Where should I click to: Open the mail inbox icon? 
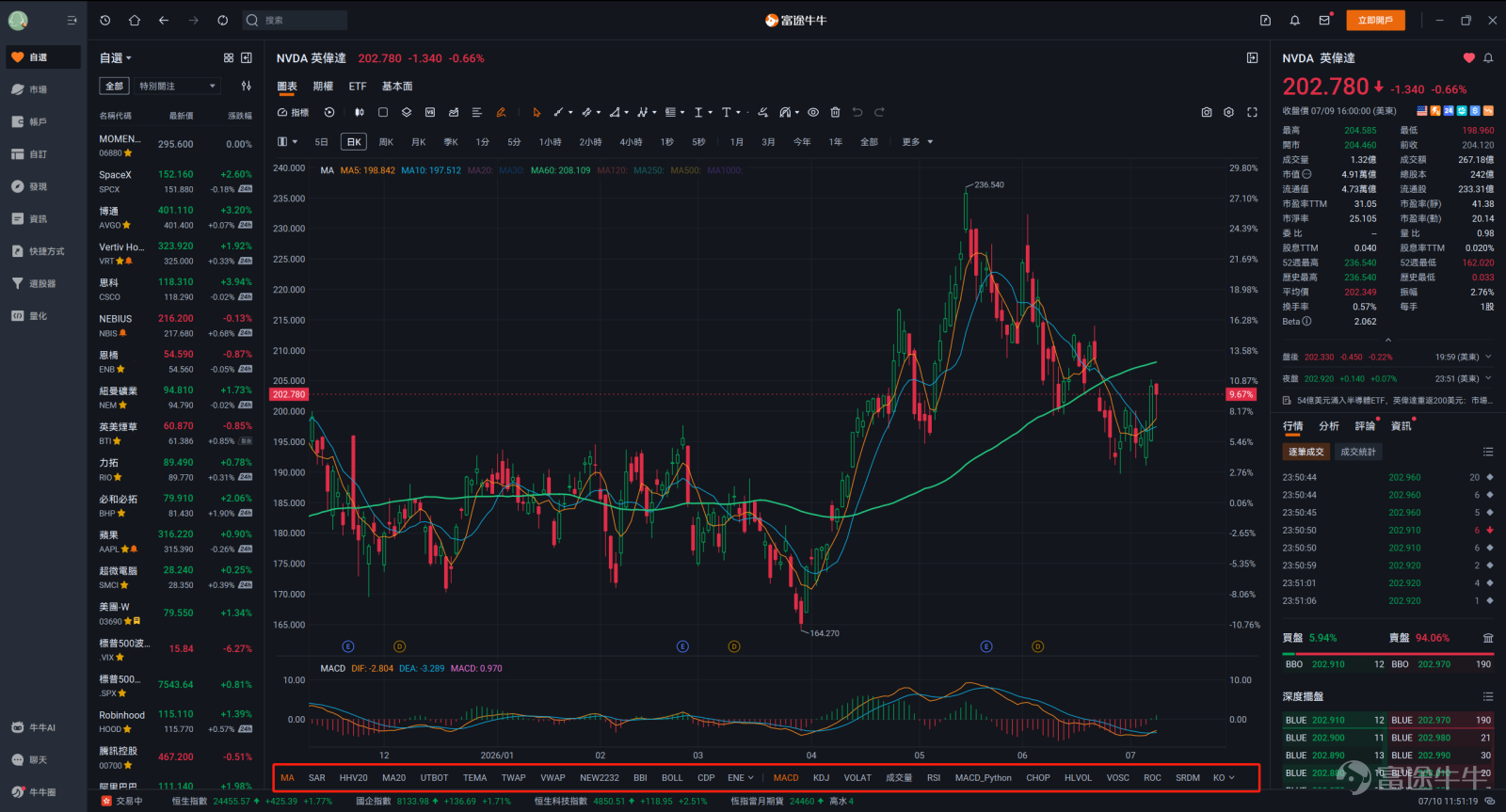click(x=1324, y=20)
